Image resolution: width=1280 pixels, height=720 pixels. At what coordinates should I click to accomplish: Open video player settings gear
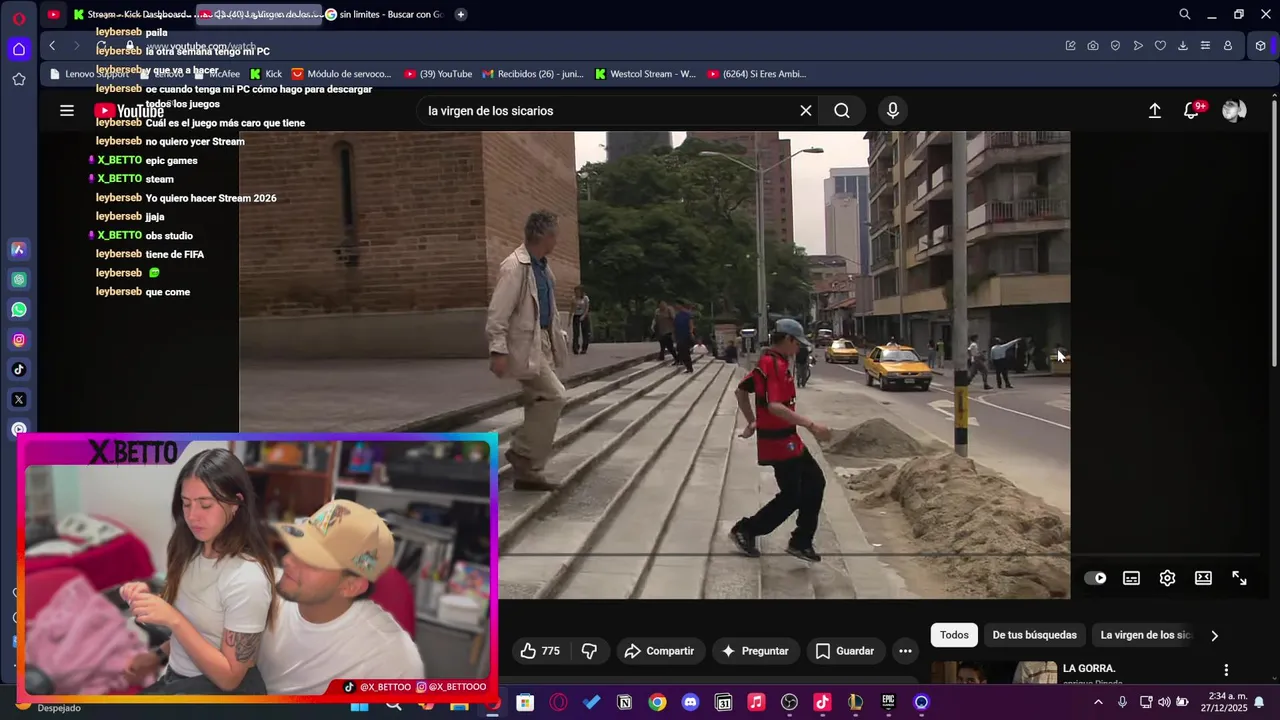(1167, 578)
